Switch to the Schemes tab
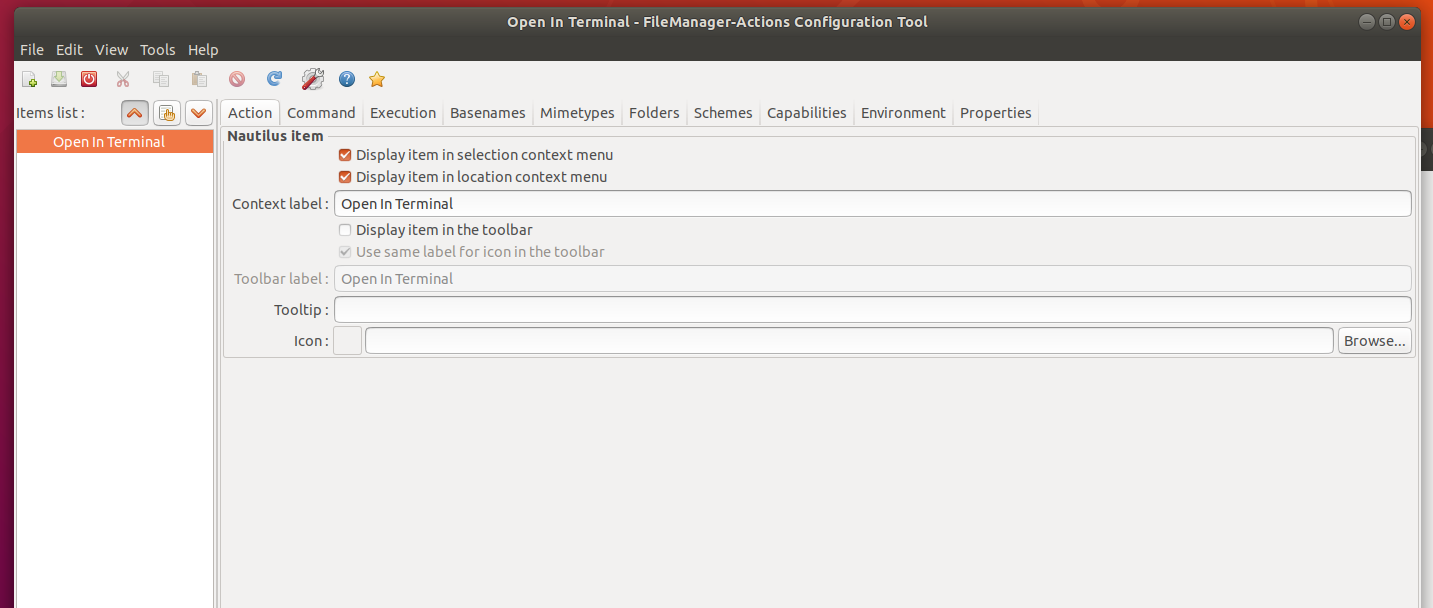This screenshot has height=608, width=1433. (723, 113)
